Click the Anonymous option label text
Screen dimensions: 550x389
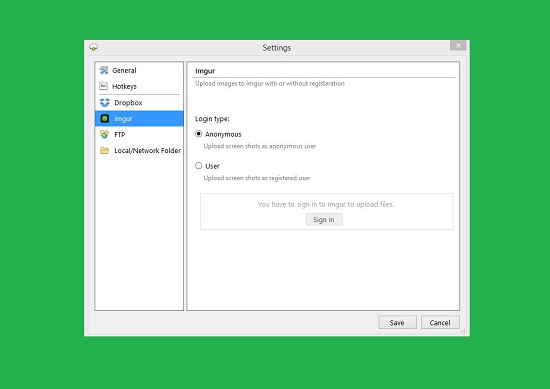pos(223,134)
